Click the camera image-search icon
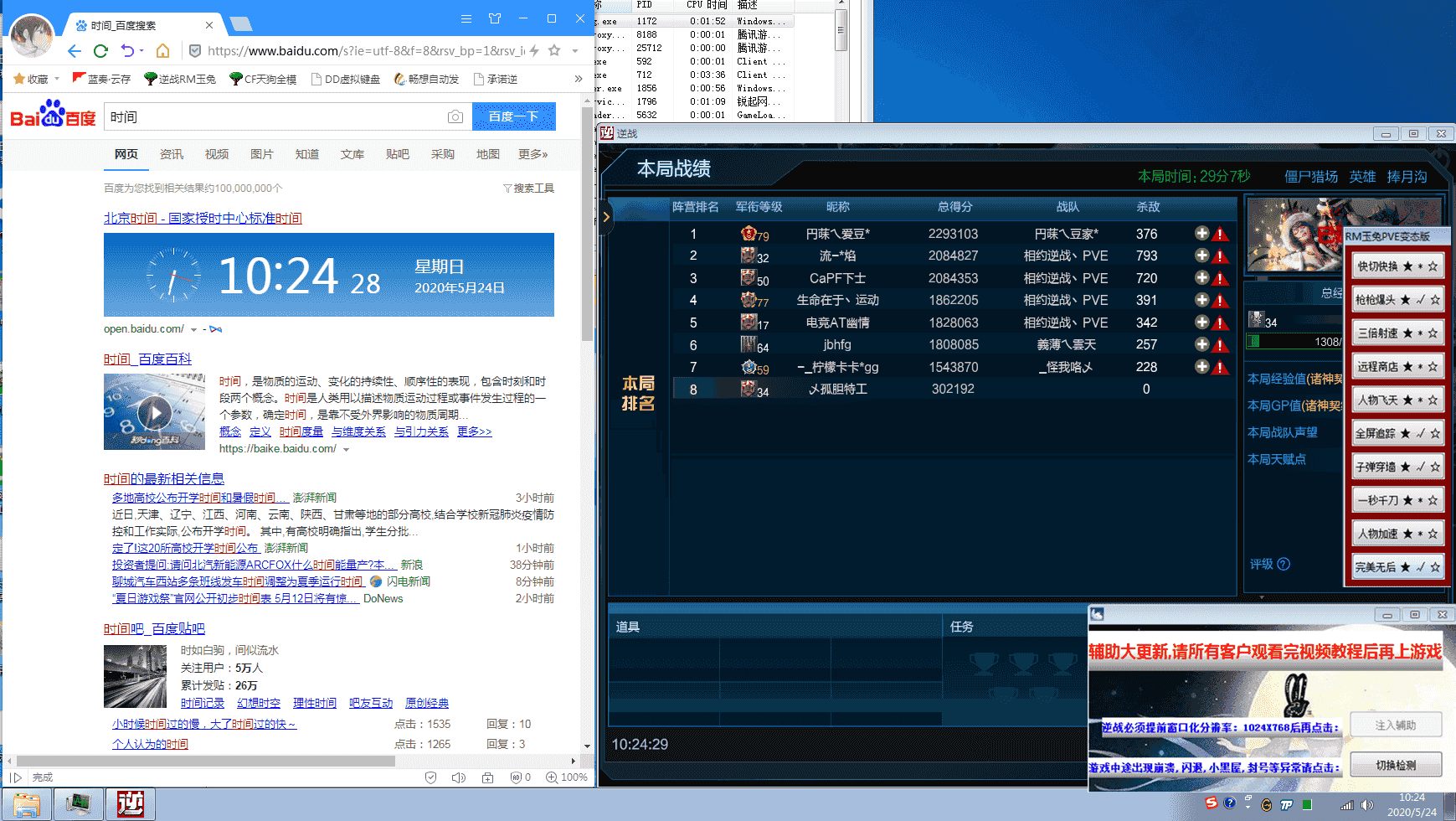This screenshot has width=1456, height=821. (x=455, y=117)
